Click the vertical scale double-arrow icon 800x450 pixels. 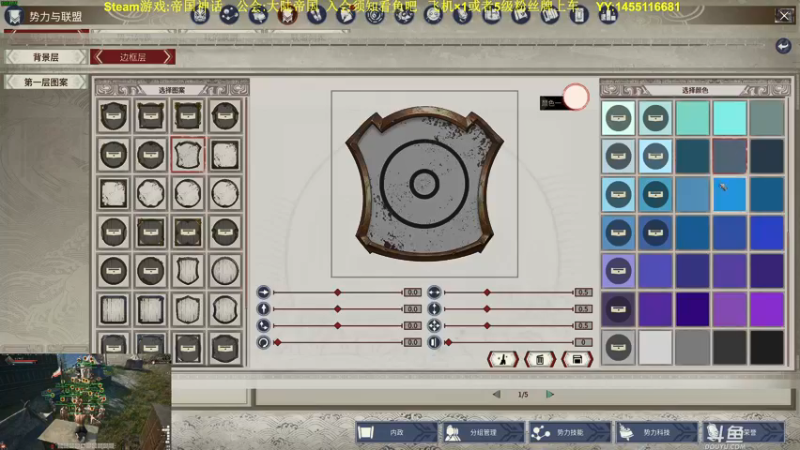point(434,309)
